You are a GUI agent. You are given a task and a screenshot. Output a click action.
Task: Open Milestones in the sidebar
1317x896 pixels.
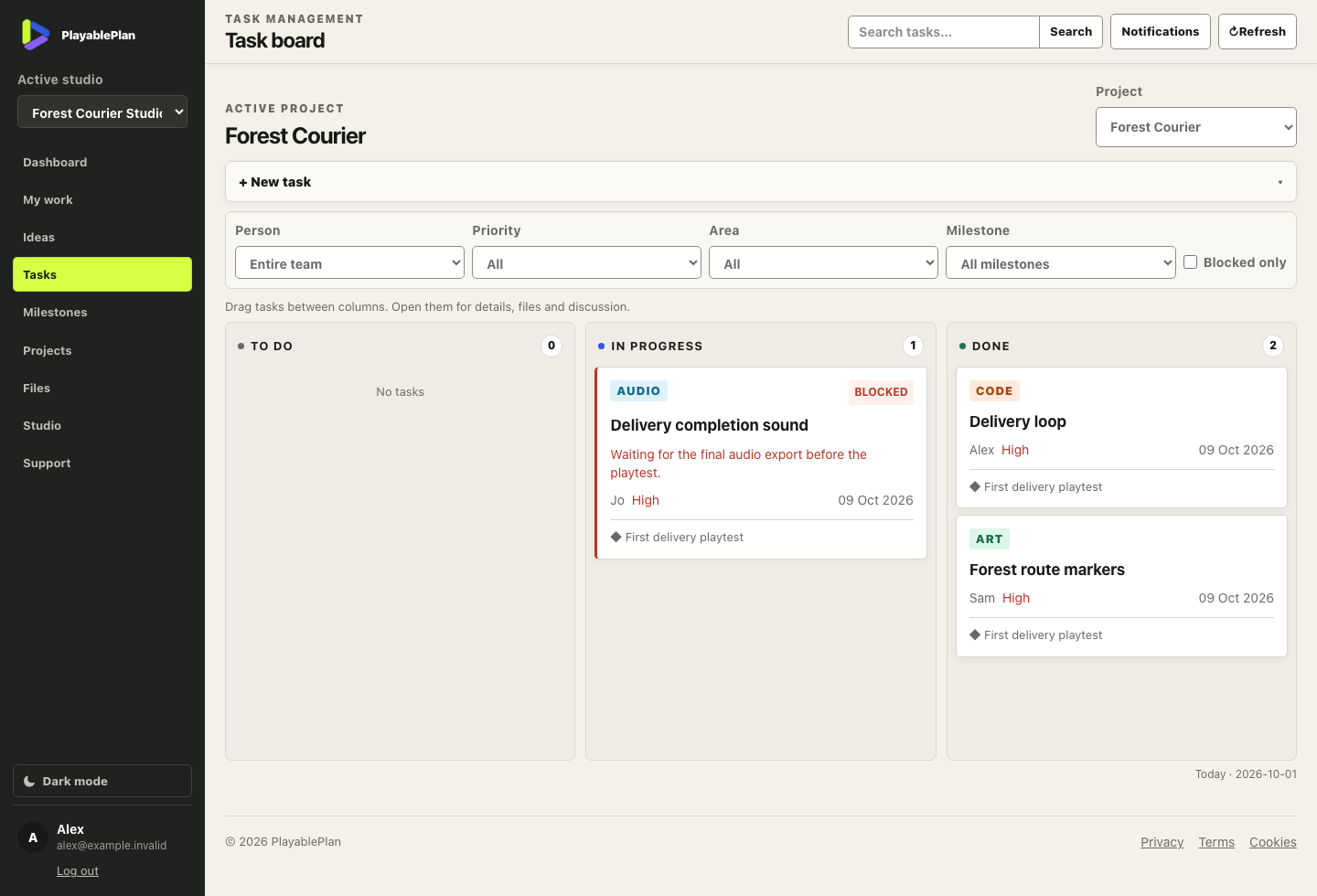coord(102,312)
